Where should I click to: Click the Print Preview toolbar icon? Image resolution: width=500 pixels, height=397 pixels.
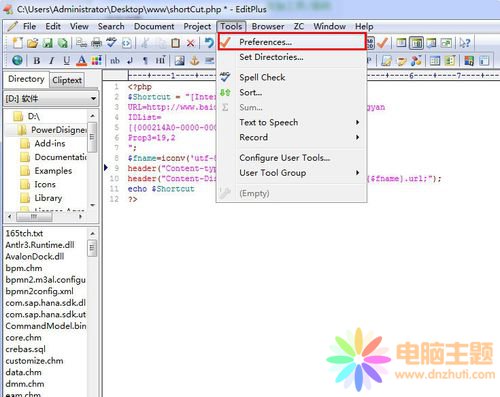click(81, 43)
